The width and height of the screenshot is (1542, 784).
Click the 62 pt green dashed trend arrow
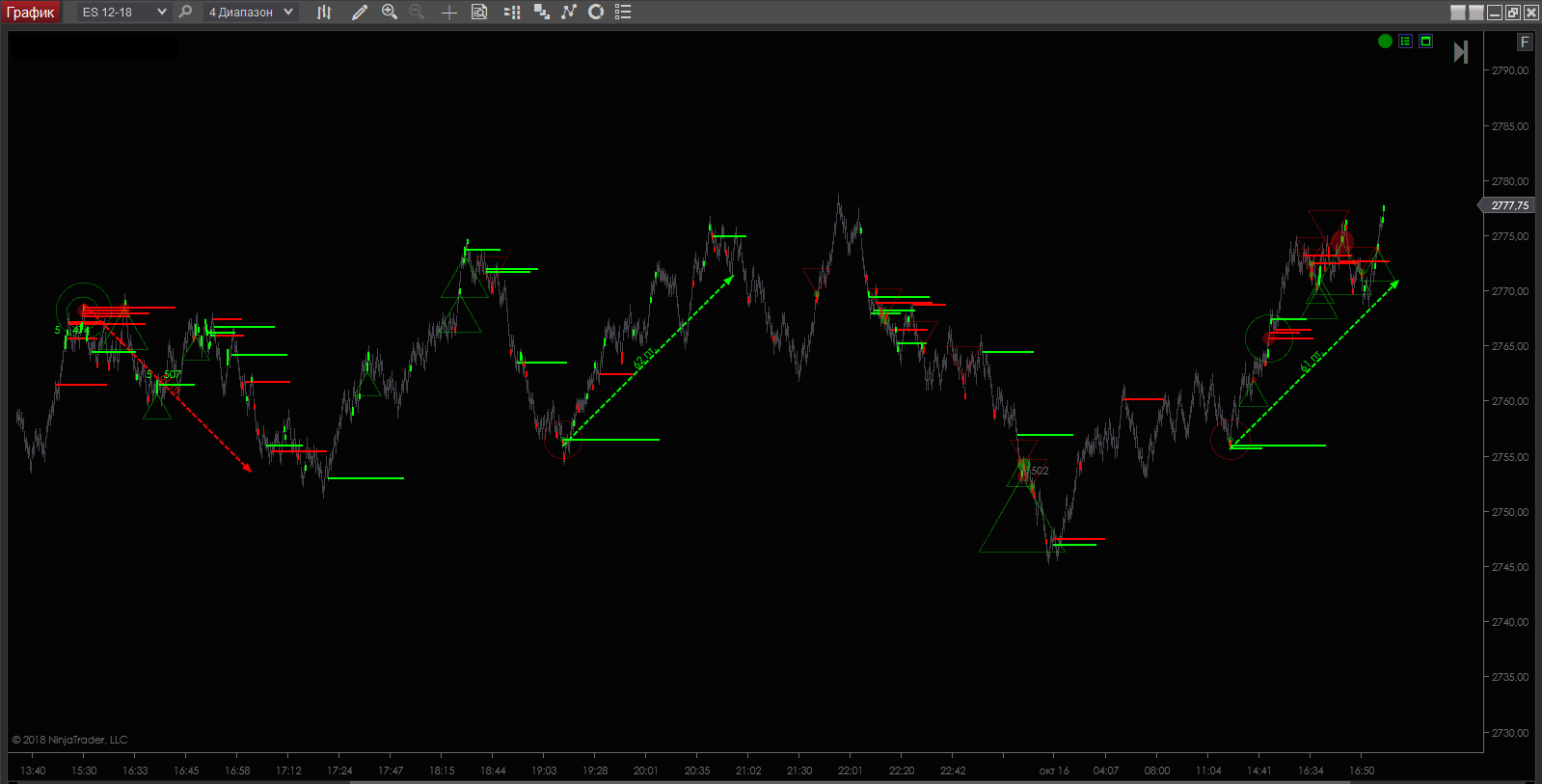click(646, 359)
